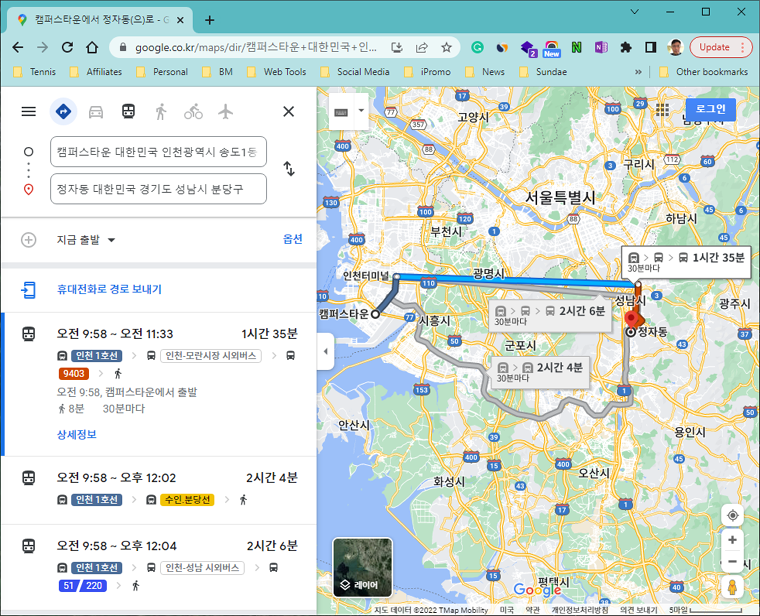760x616 pixels.
Task: Bookmark this page with star icon
Action: click(446, 47)
